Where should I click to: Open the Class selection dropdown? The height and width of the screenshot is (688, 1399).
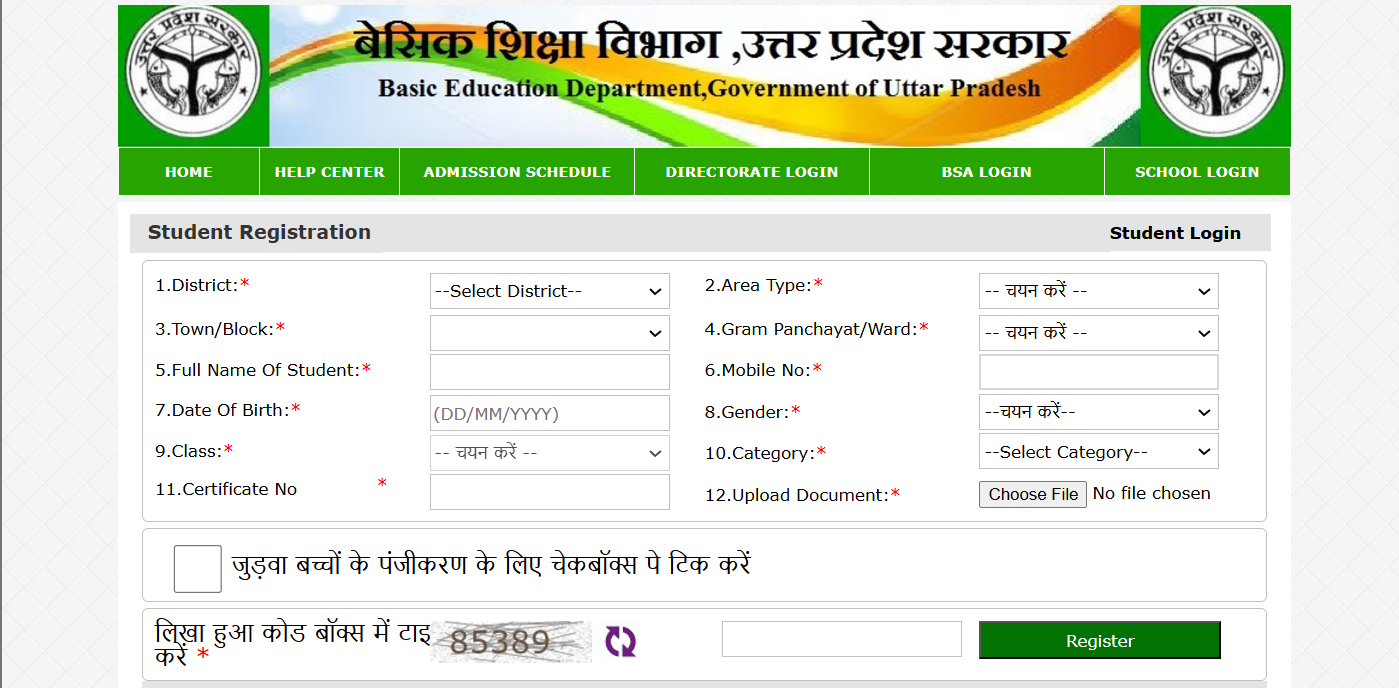tap(549, 452)
